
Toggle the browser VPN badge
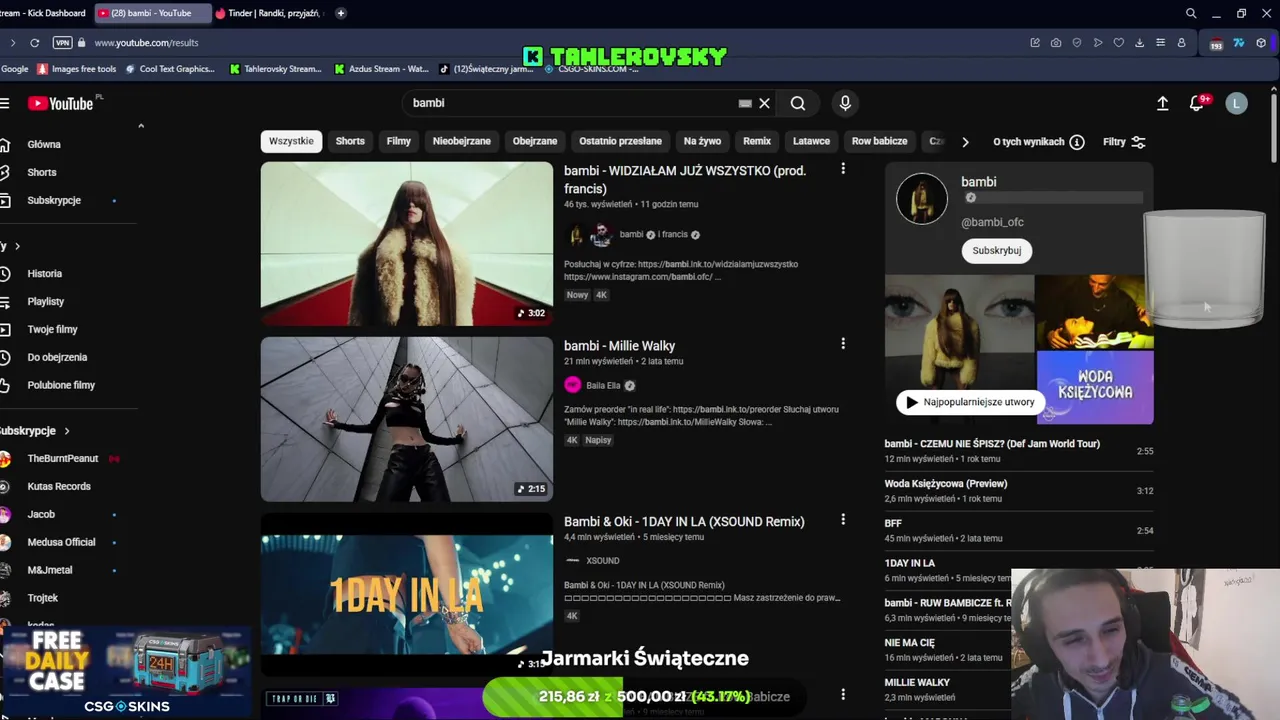pos(63,43)
